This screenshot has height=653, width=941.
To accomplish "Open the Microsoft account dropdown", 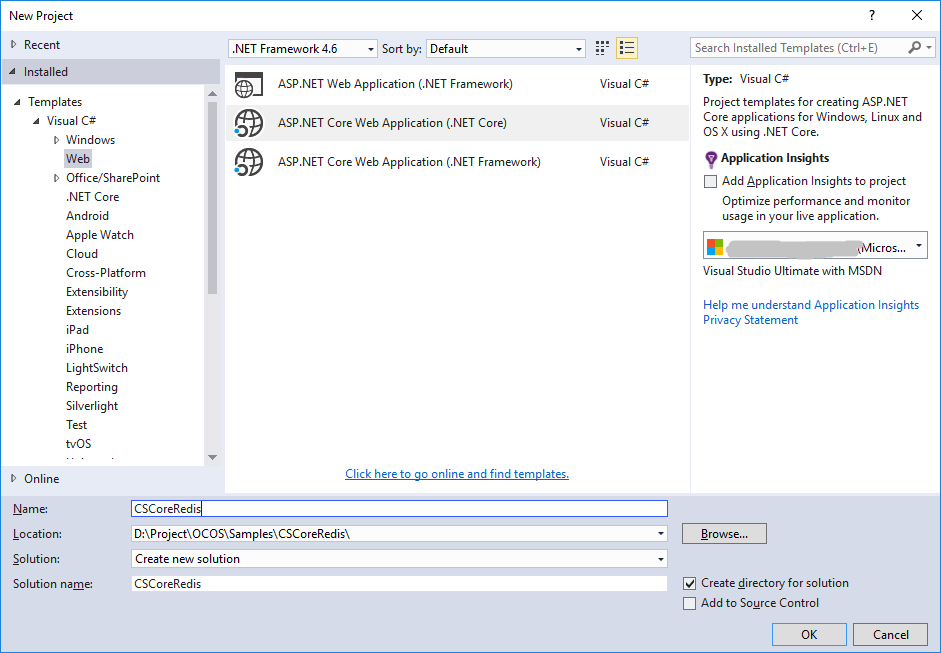I will tap(815, 245).
